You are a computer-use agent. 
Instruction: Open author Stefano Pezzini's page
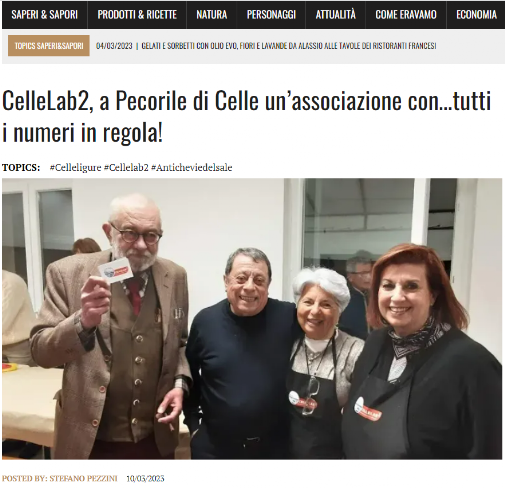click(83, 478)
